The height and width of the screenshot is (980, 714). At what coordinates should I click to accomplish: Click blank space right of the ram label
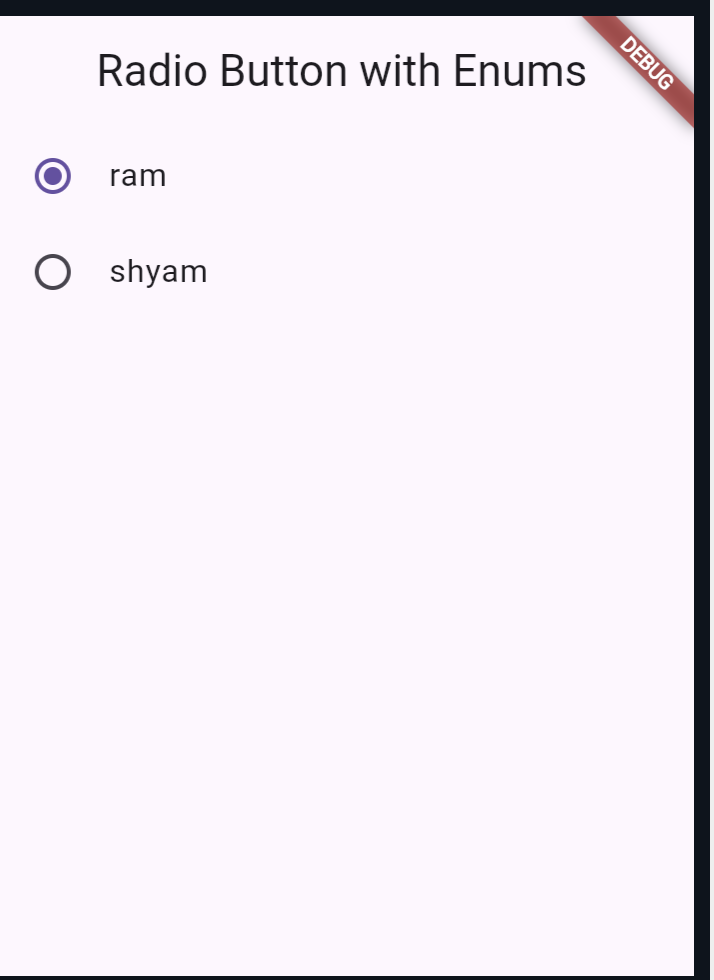[x=425, y=176]
